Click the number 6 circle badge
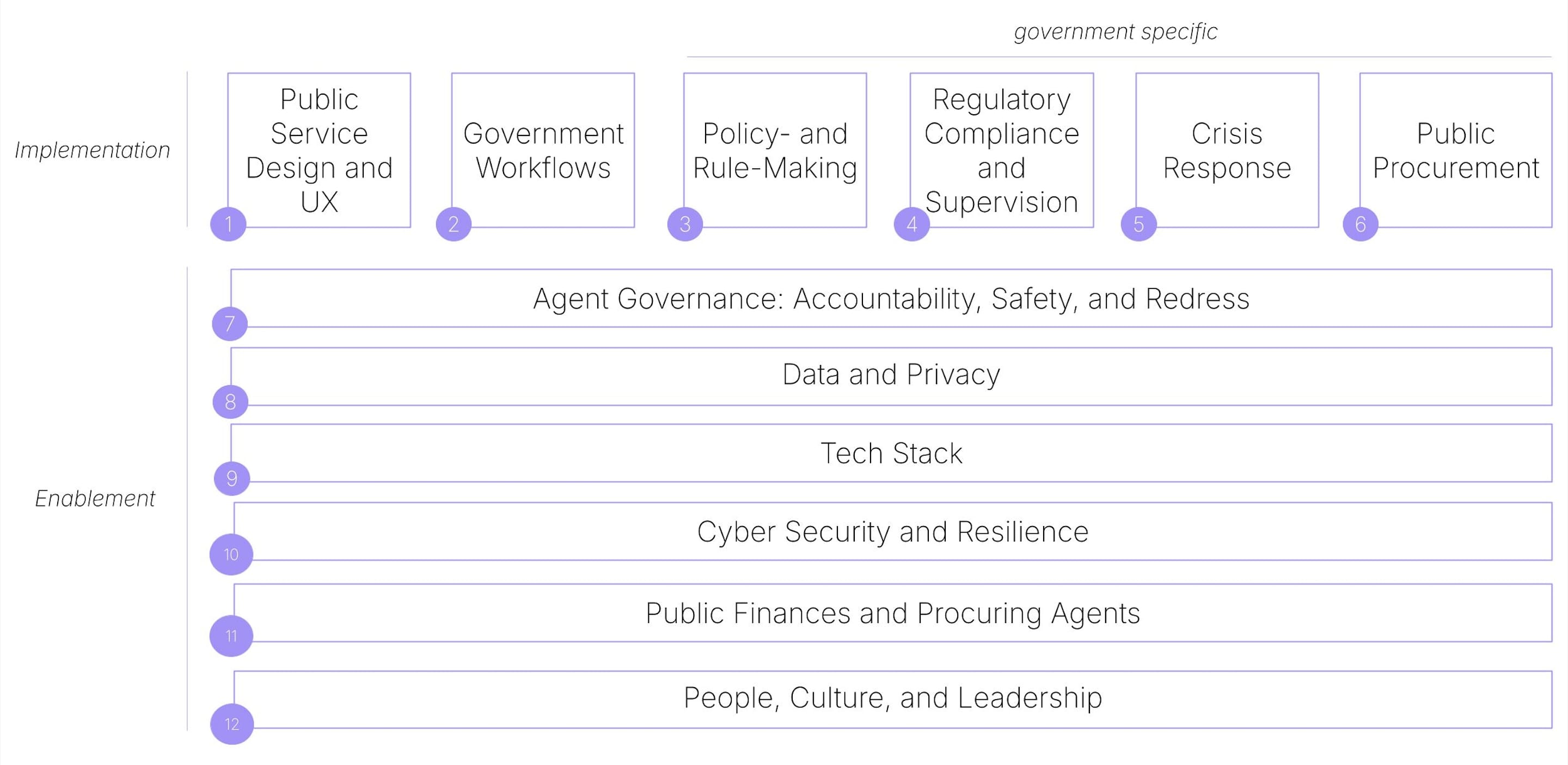The width and height of the screenshot is (1568, 765). pos(1360,224)
